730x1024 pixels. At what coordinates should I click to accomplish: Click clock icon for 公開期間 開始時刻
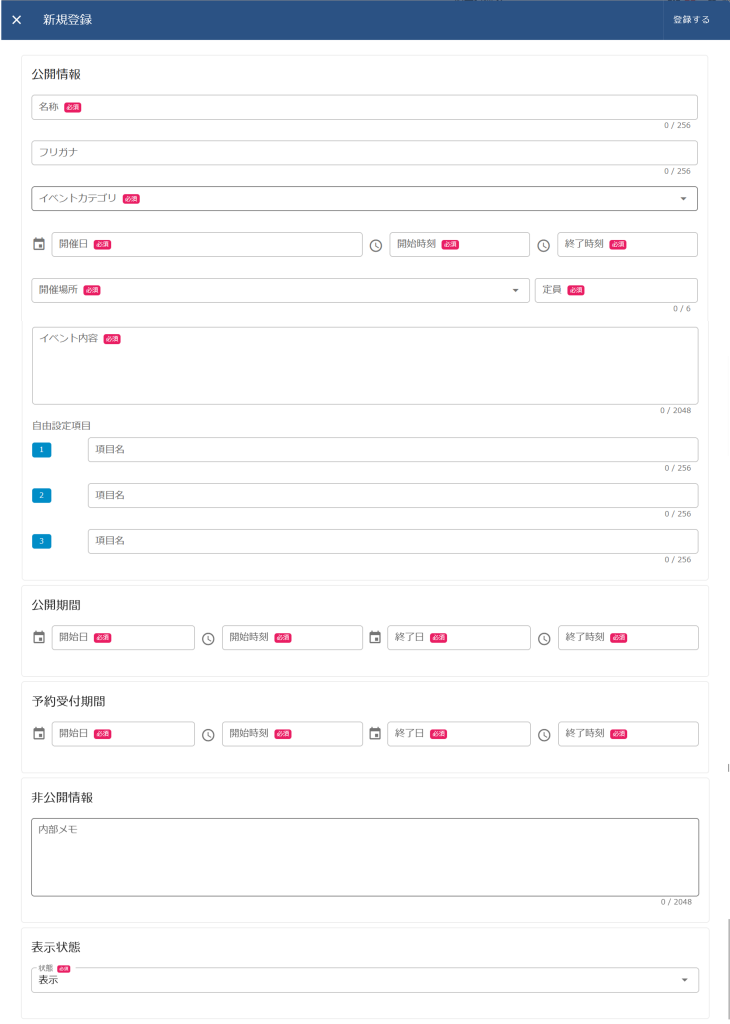click(208, 638)
